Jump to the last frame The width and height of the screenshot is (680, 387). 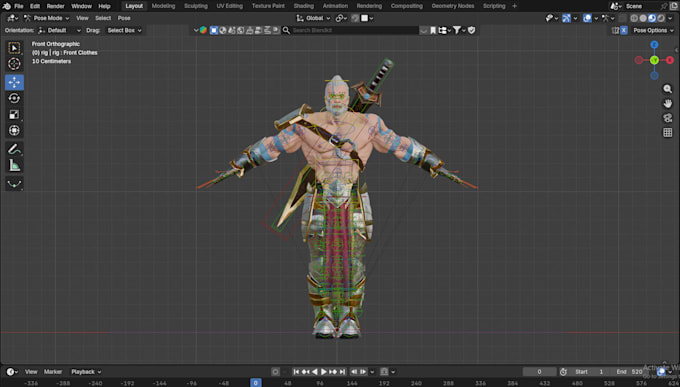pos(342,372)
